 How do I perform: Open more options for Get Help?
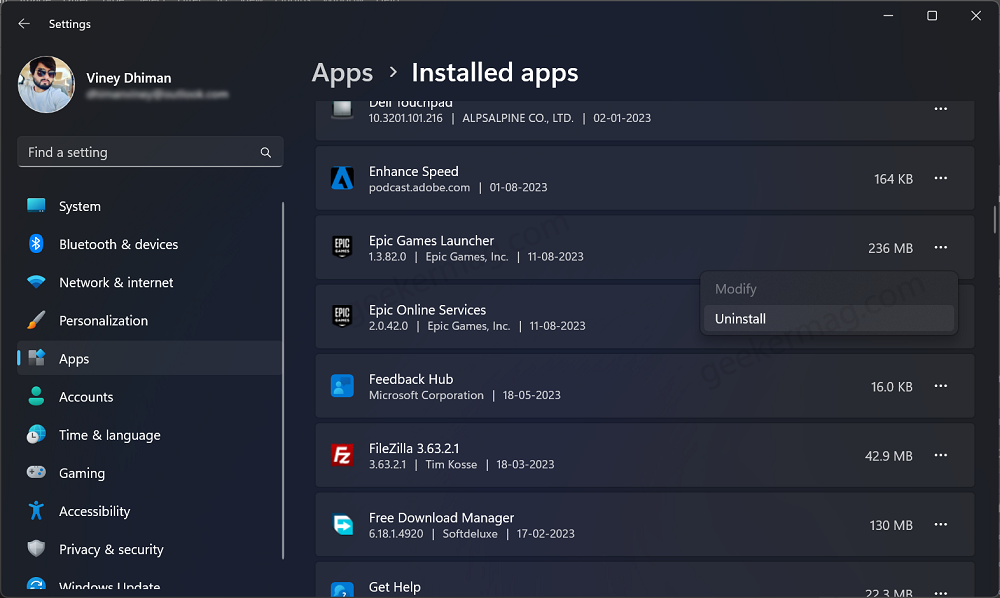pos(941,592)
